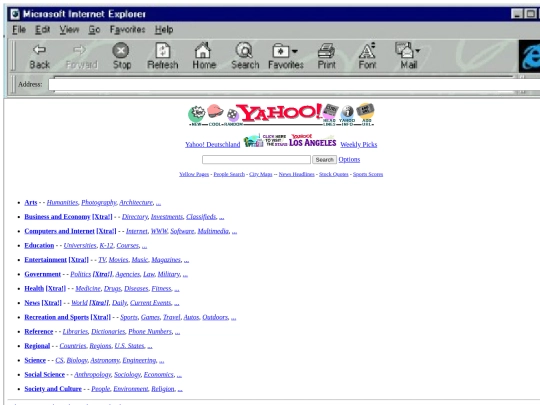
Task: Open the Social Science category link
Action: [x=44, y=375]
